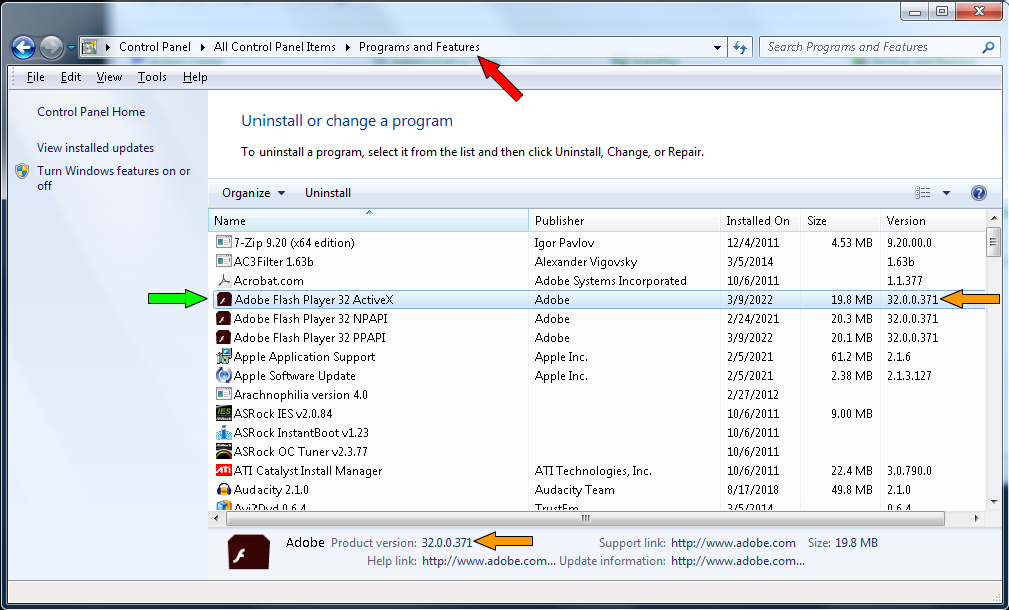The width and height of the screenshot is (1009, 610).
Task: Click the vertical scrollbar down arrow
Action: 994,502
